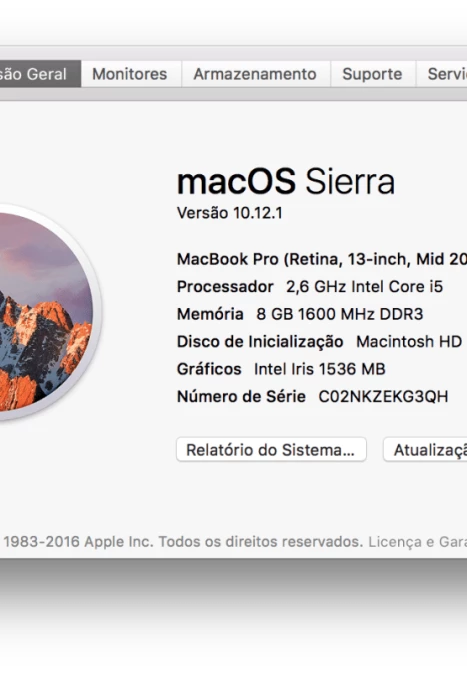Go to the Serviço tab
The height and width of the screenshot is (674, 467).
coord(442,74)
